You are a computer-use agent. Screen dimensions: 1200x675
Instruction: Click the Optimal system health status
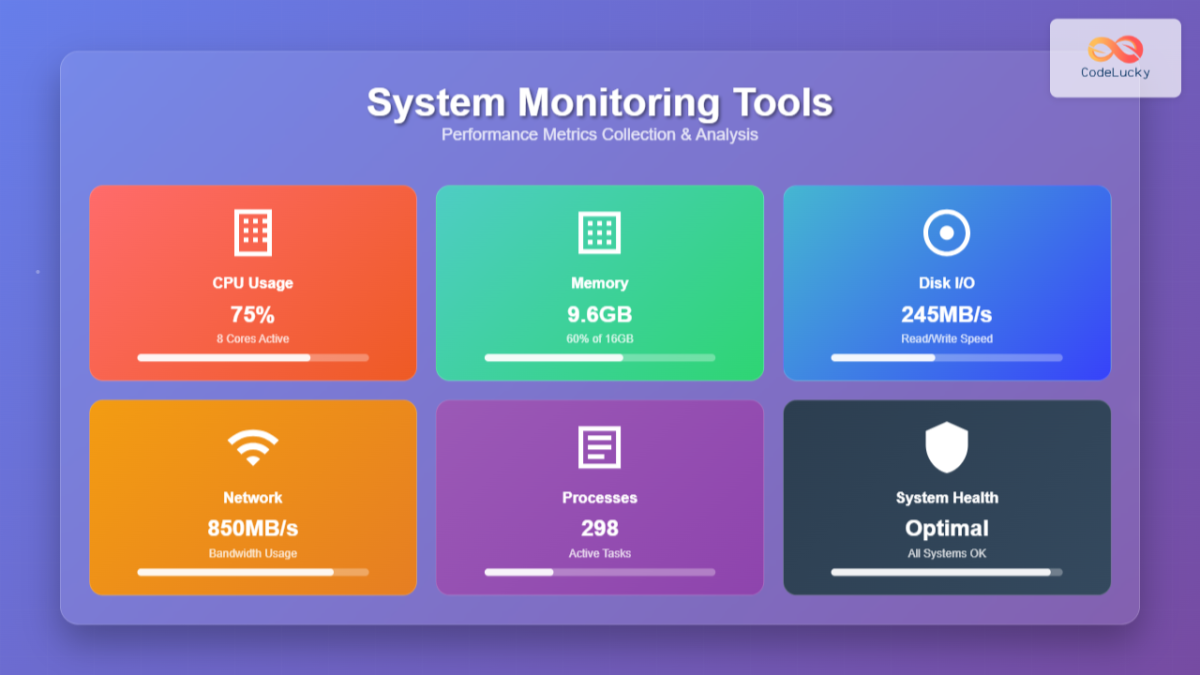coord(947,528)
